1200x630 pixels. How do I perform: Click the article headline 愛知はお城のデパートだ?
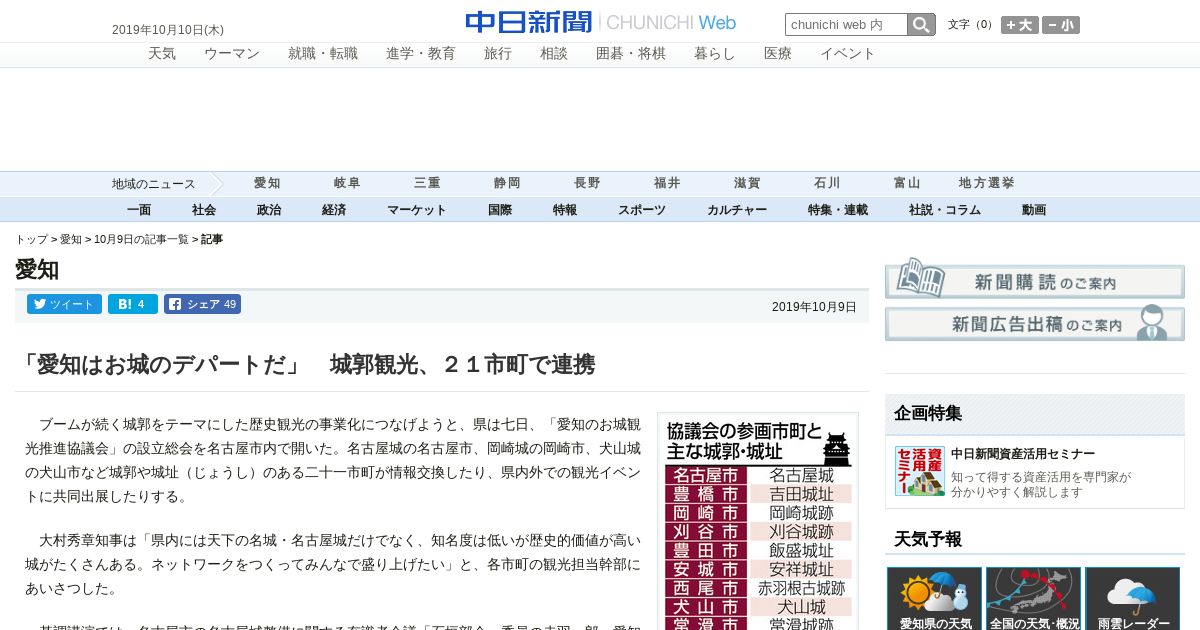coord(306,365)
